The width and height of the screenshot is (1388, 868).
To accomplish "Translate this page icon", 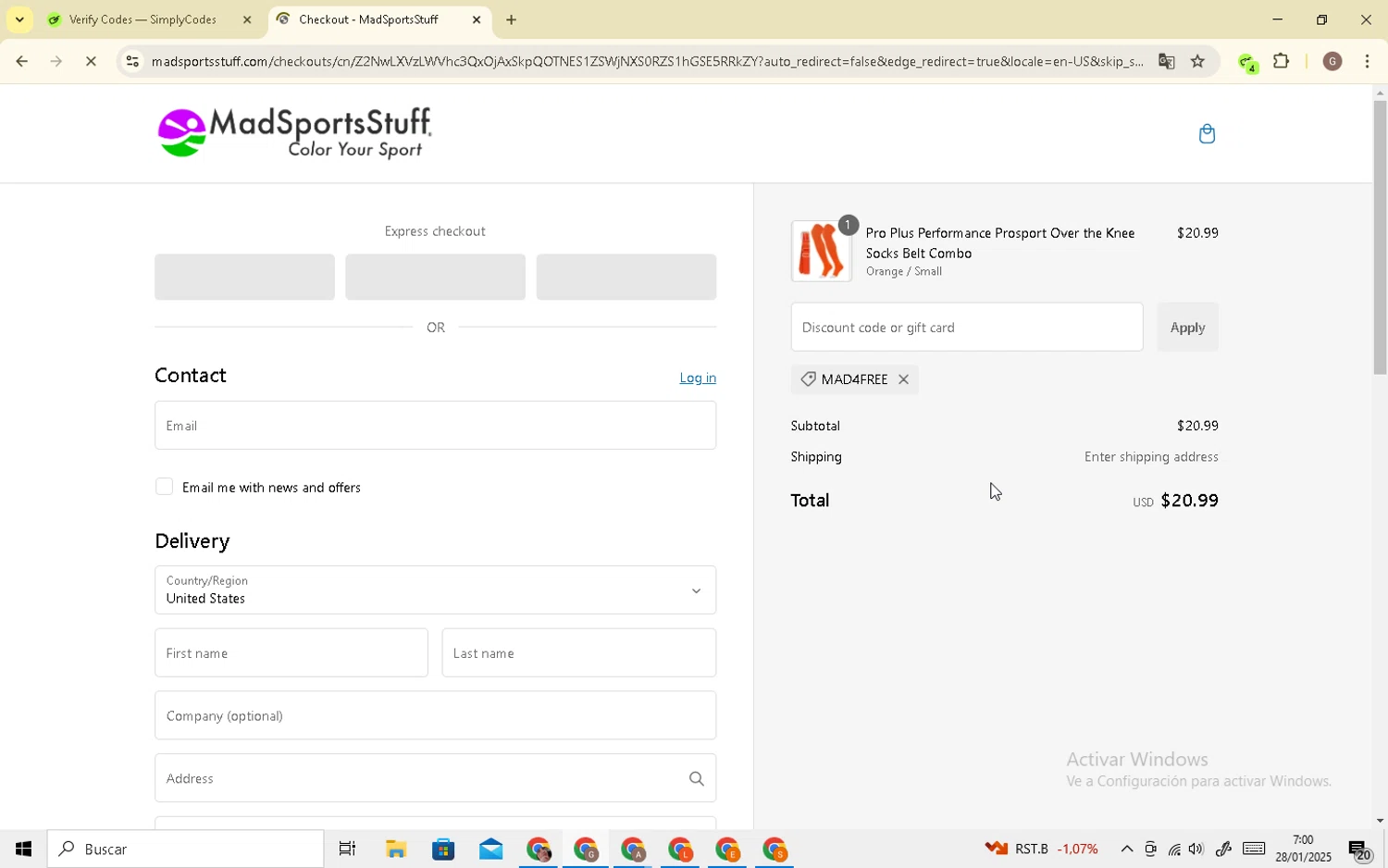I will point(1166,62).
